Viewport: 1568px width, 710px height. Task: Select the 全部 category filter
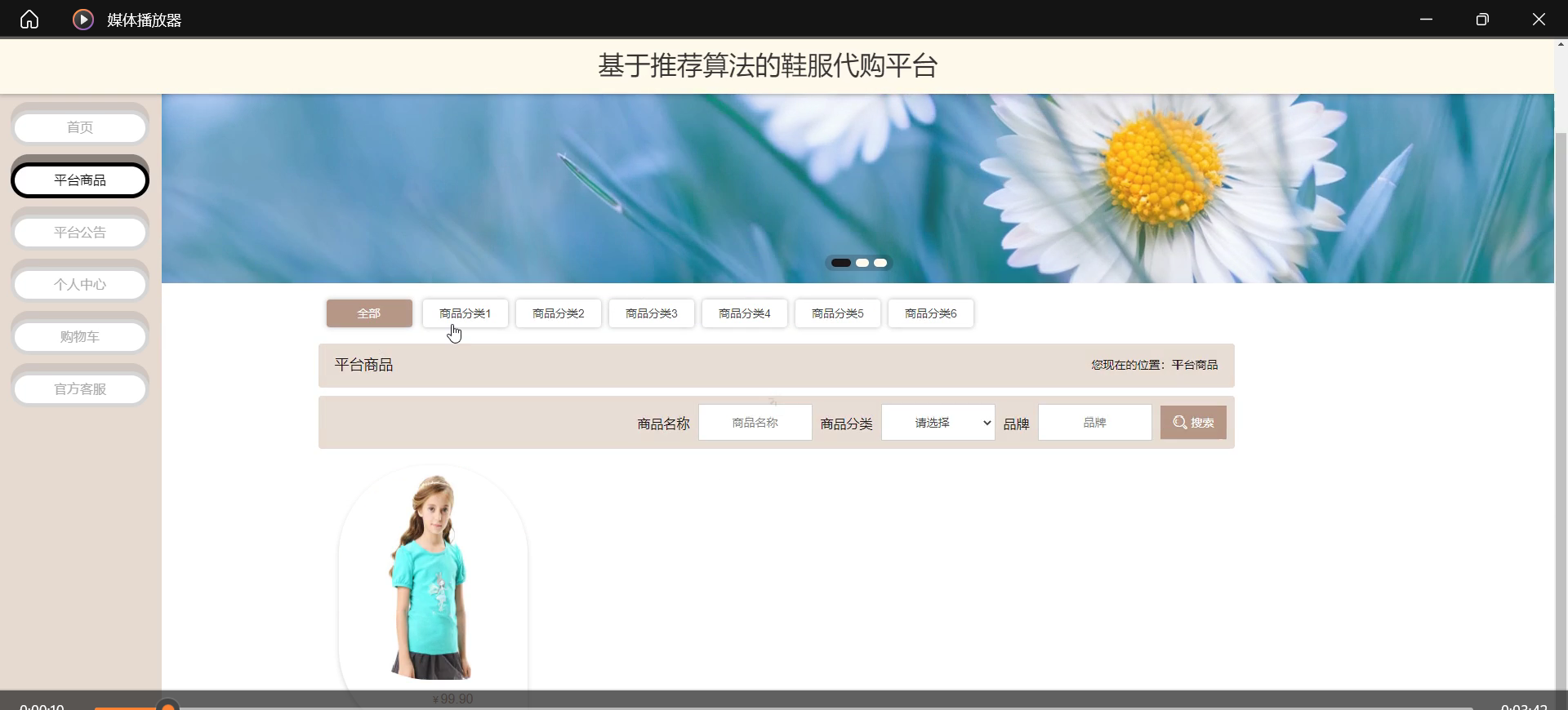click(369, 313)
